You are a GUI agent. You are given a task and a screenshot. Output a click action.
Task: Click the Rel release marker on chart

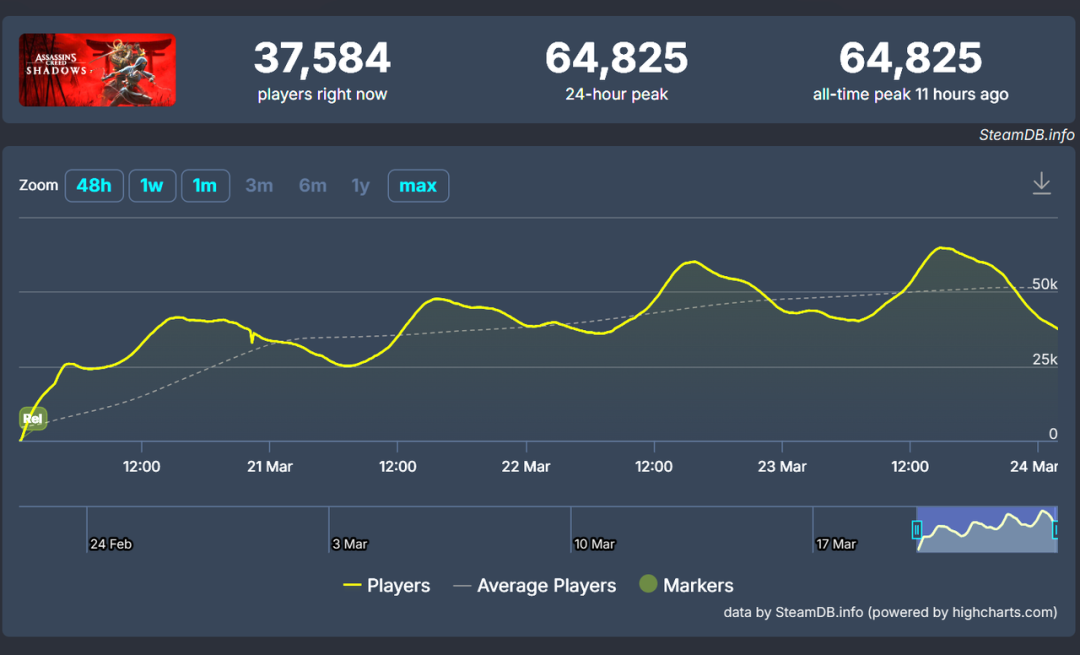(x=32, y=419)
